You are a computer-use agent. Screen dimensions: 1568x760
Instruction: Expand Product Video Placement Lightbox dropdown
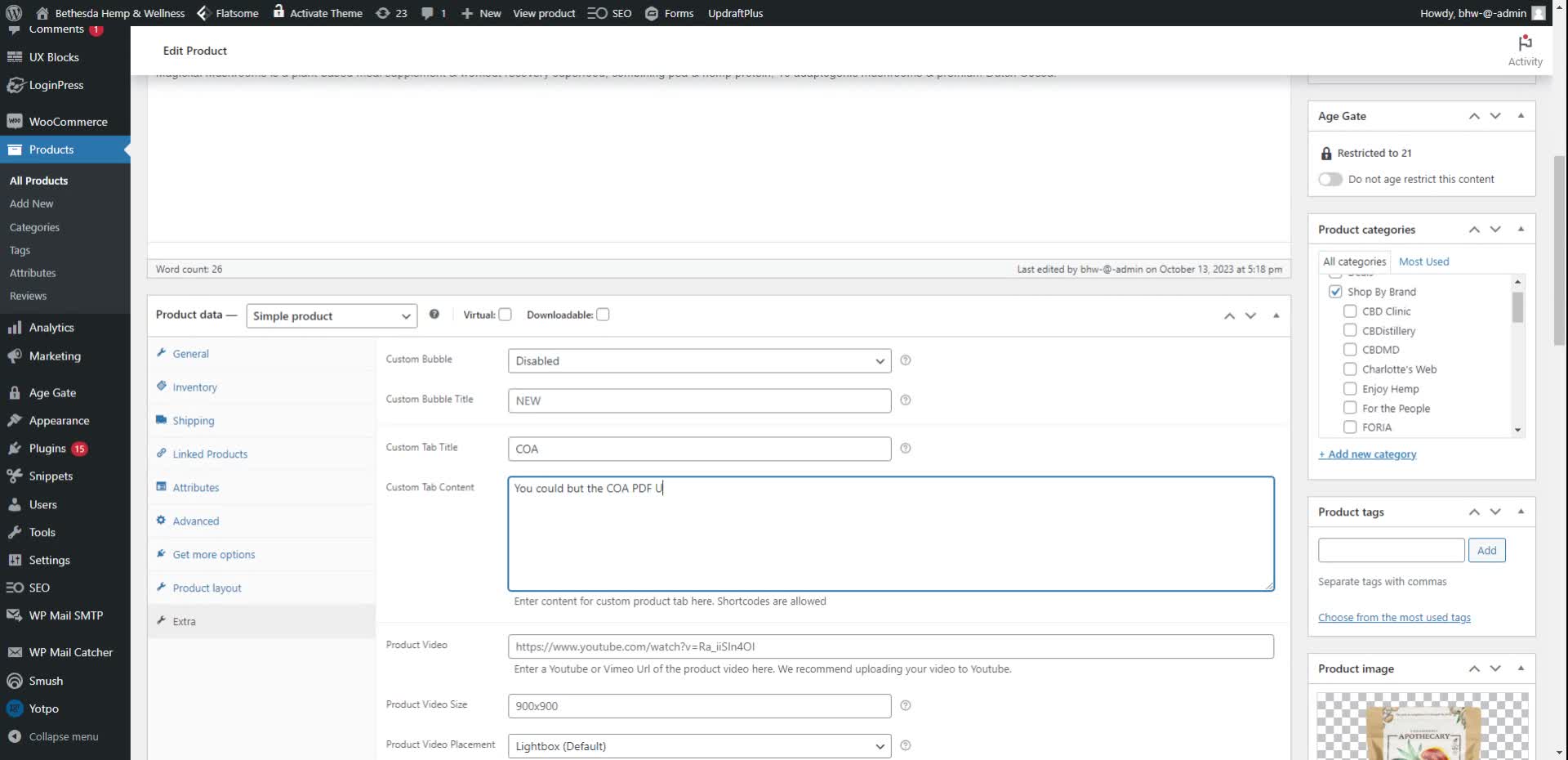[699, 746]
